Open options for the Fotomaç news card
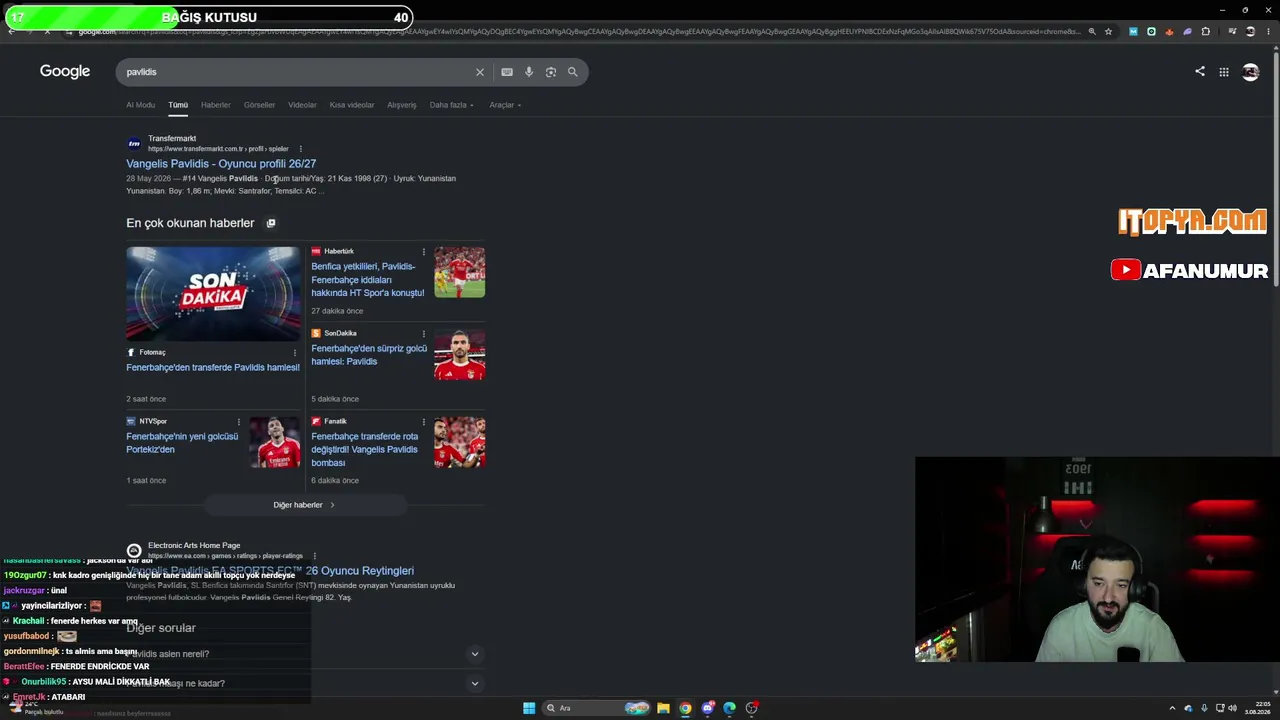 pos(294,352)
